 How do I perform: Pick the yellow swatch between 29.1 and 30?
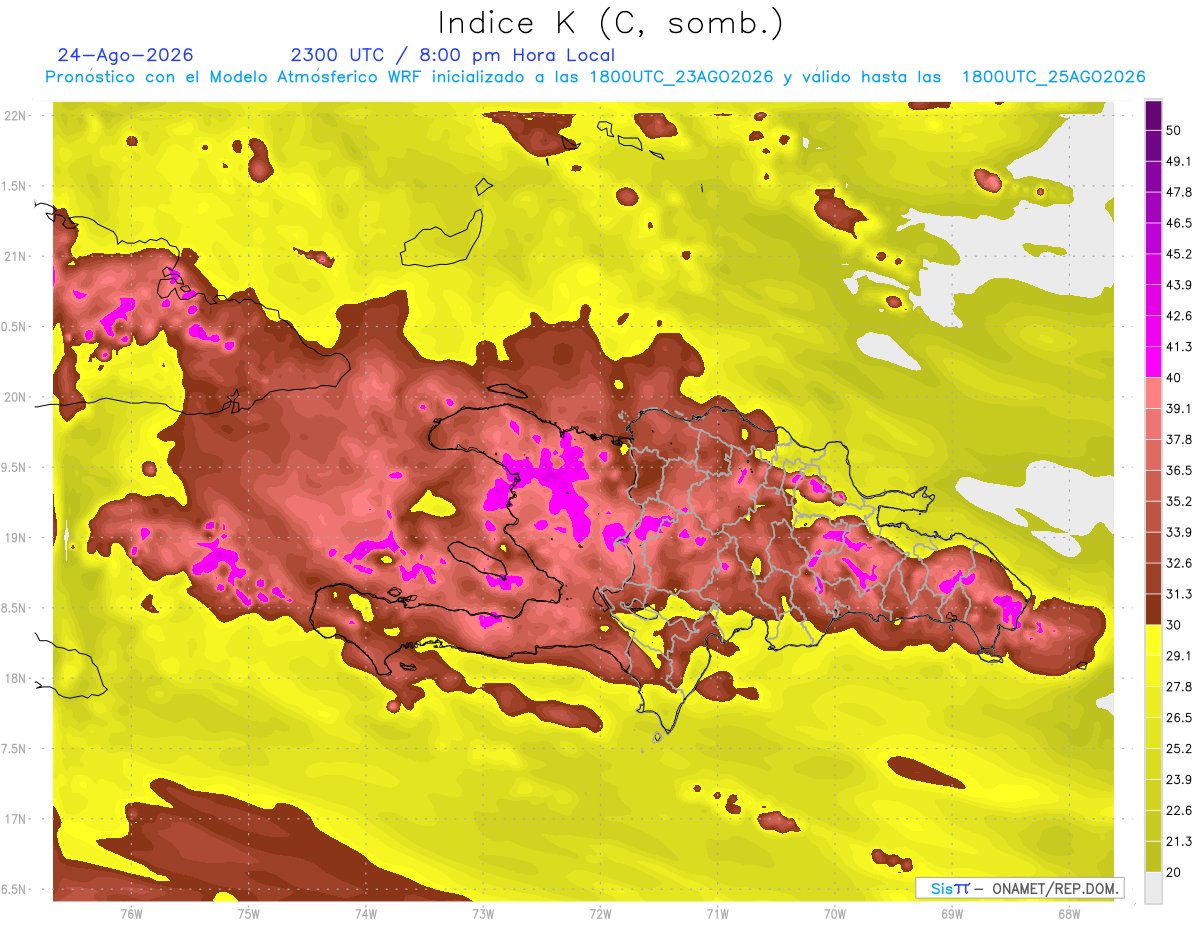coord(1153,640)
